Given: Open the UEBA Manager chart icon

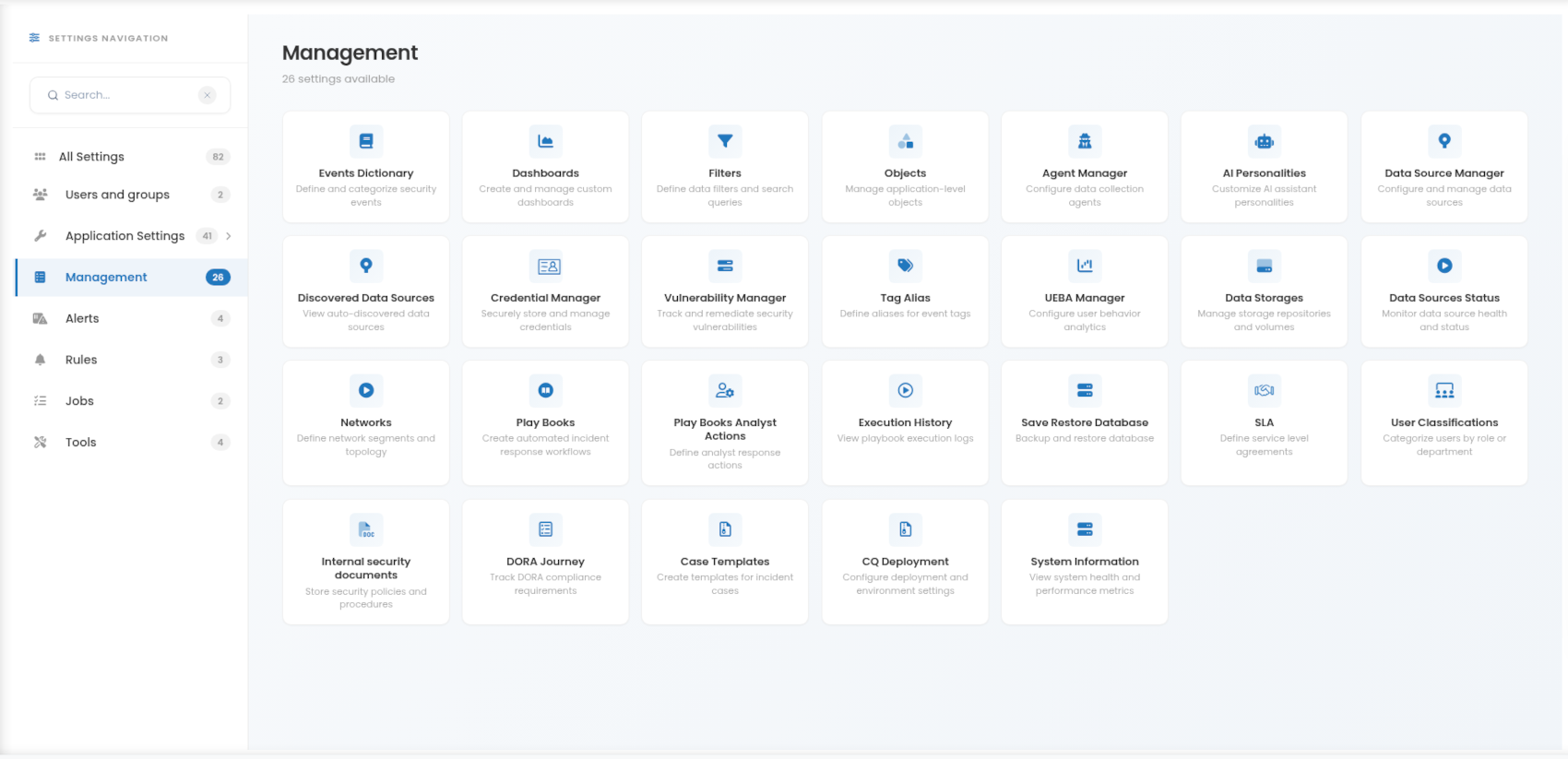Looking at the screenshot, I should [1085, 266].
